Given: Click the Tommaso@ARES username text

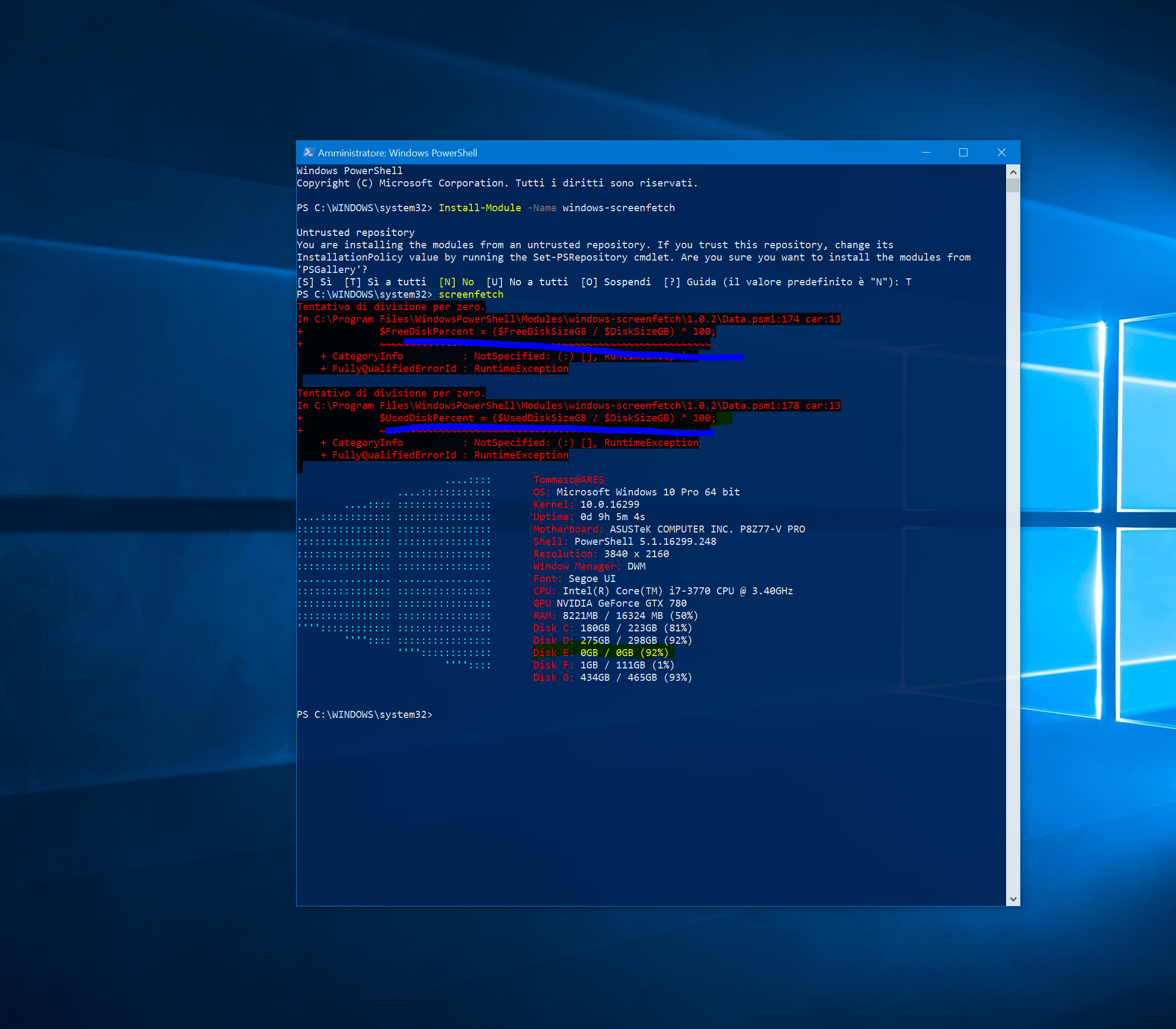Looking at the screenshot, I should tap(569, 479).
